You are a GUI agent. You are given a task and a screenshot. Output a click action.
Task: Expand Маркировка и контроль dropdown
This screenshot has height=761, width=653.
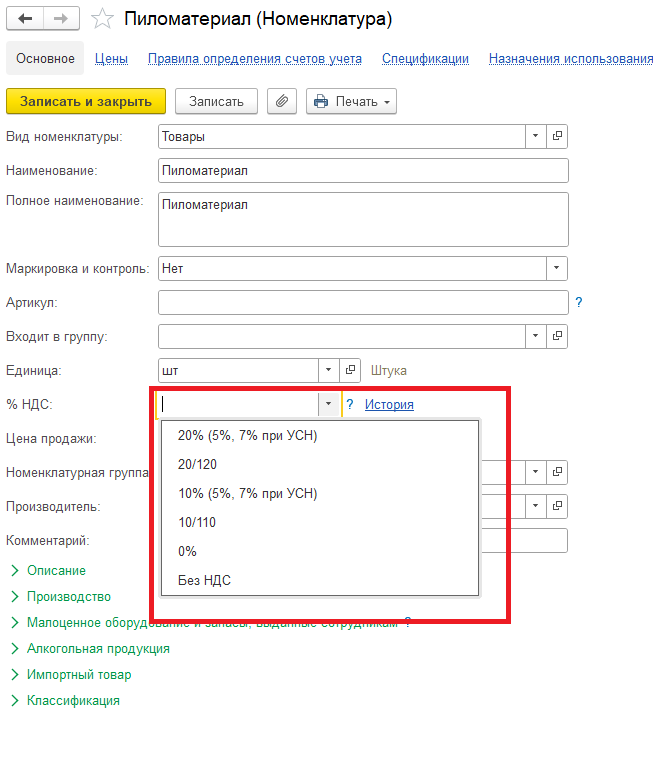click(x=557, y=268)
